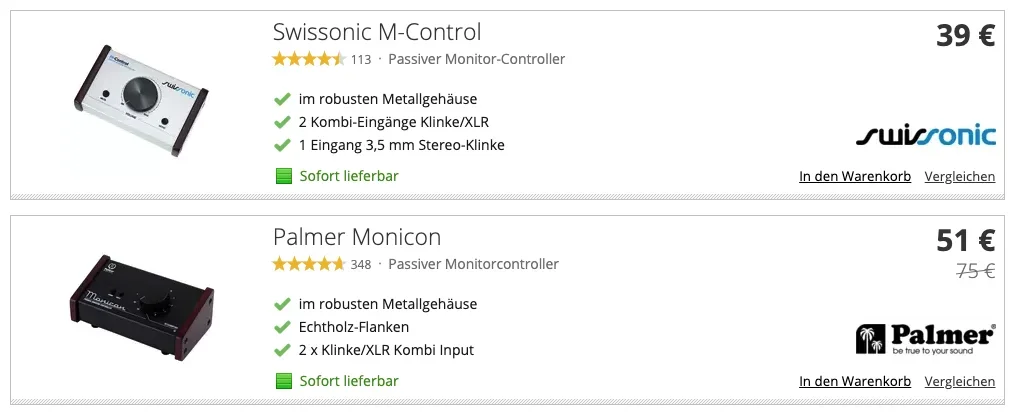Screen dimensions: 1014x414
Task: Add Palmer Monicon to Warenkorb
Action: click(855, 382)
